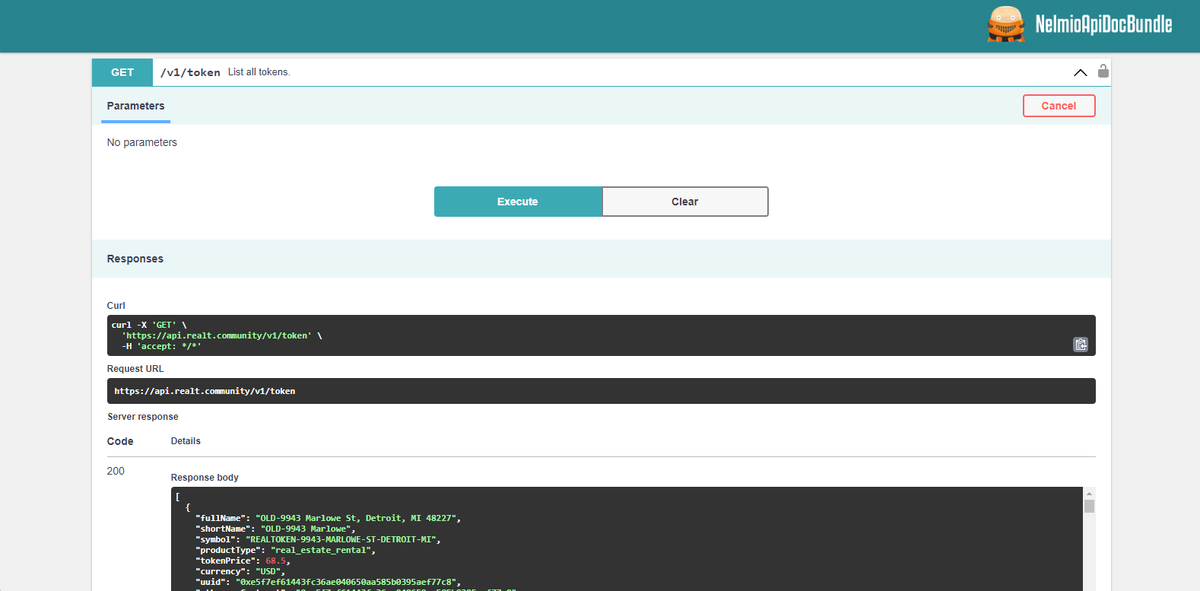Image resolution: width=1200 pixels, height=591 pixels.
Task: Click the Code column header
Action: point(120,441)
